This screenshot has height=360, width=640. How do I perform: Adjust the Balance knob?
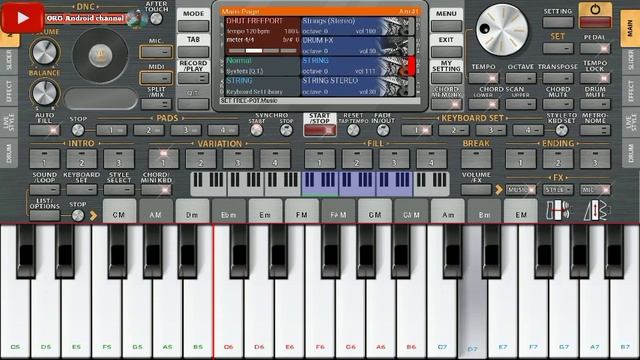(44, 93)
